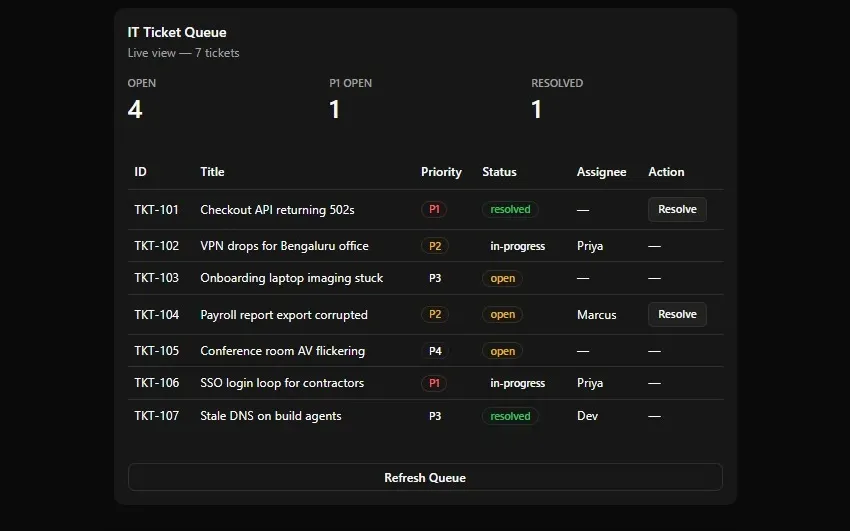Screen dimensions: 850x531
Task: Click the P2 badge on TKT-102
Action: [435, 246]
